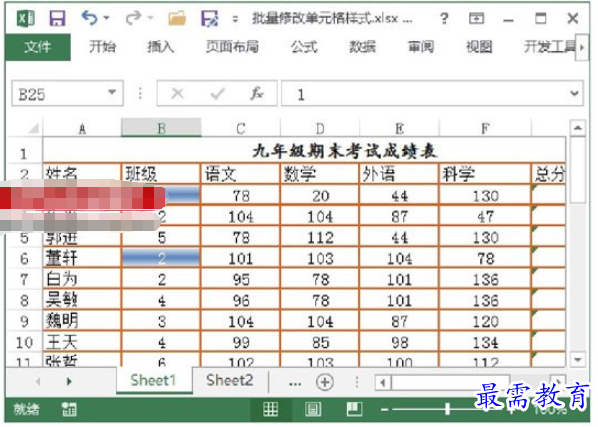The image size is (598, 427).
Task: Open the 数据 ribbon tab
Action: [362, 47]
